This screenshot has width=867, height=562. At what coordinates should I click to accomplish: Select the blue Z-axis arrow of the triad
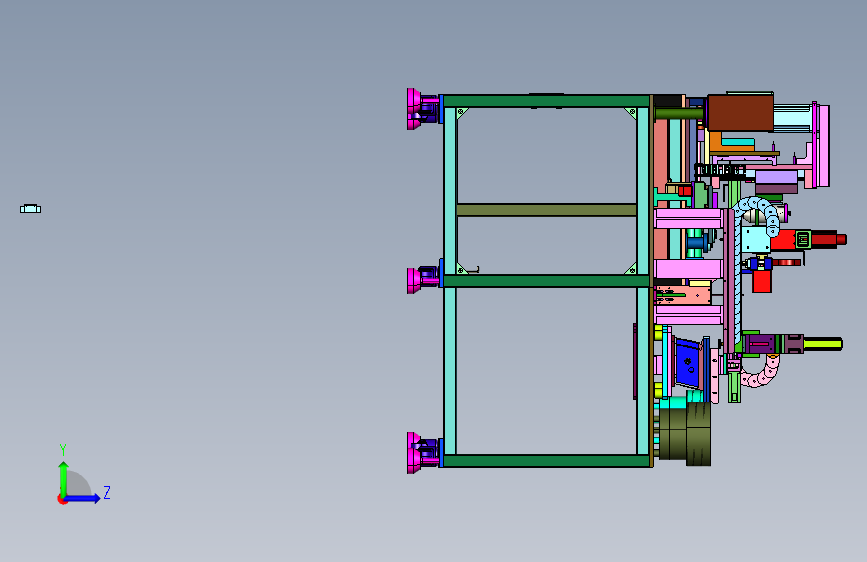(x=83, y=498)
